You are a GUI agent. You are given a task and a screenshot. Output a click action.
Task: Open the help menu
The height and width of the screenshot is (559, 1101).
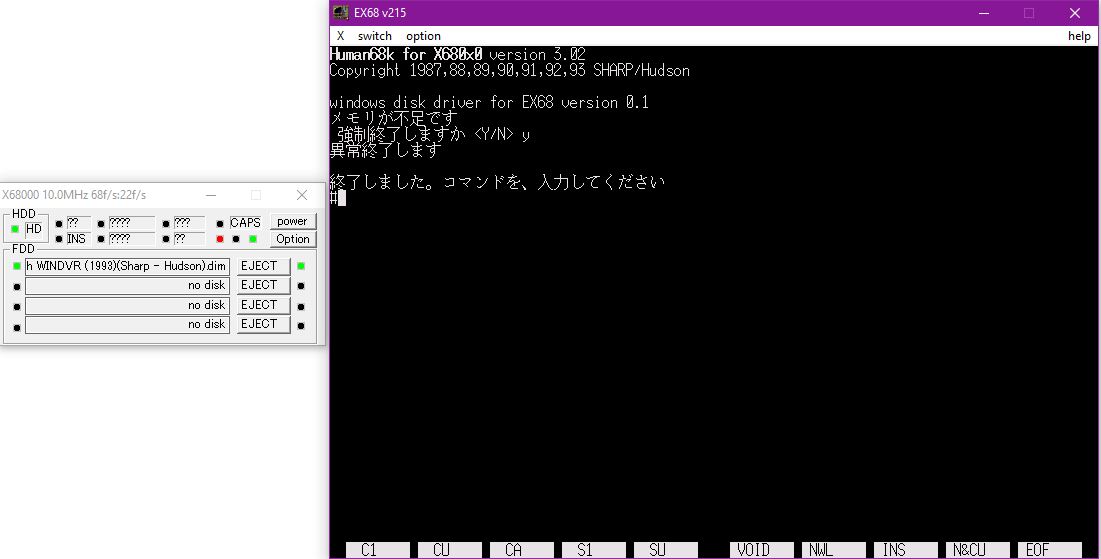[x=1079, y=36]
